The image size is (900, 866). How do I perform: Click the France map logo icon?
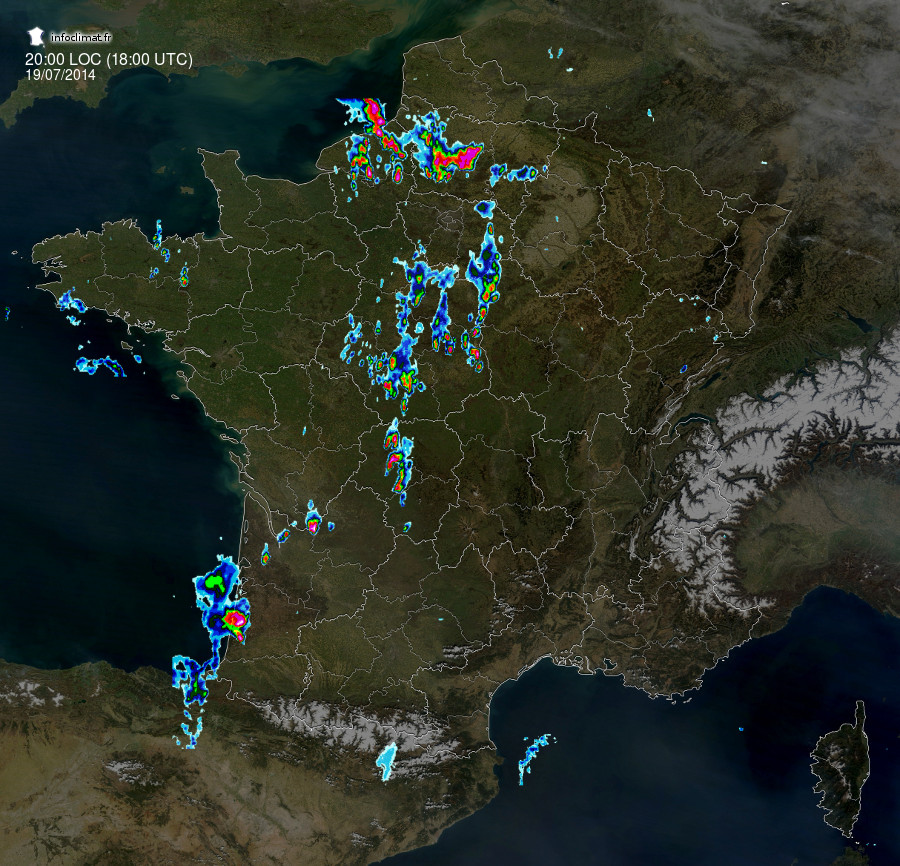36,37
